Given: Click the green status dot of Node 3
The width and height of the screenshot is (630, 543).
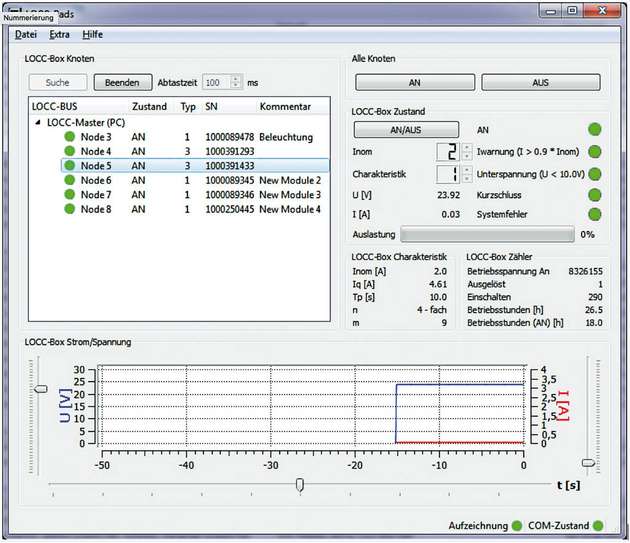Looking at the screenshot, I should click(70, 137).
